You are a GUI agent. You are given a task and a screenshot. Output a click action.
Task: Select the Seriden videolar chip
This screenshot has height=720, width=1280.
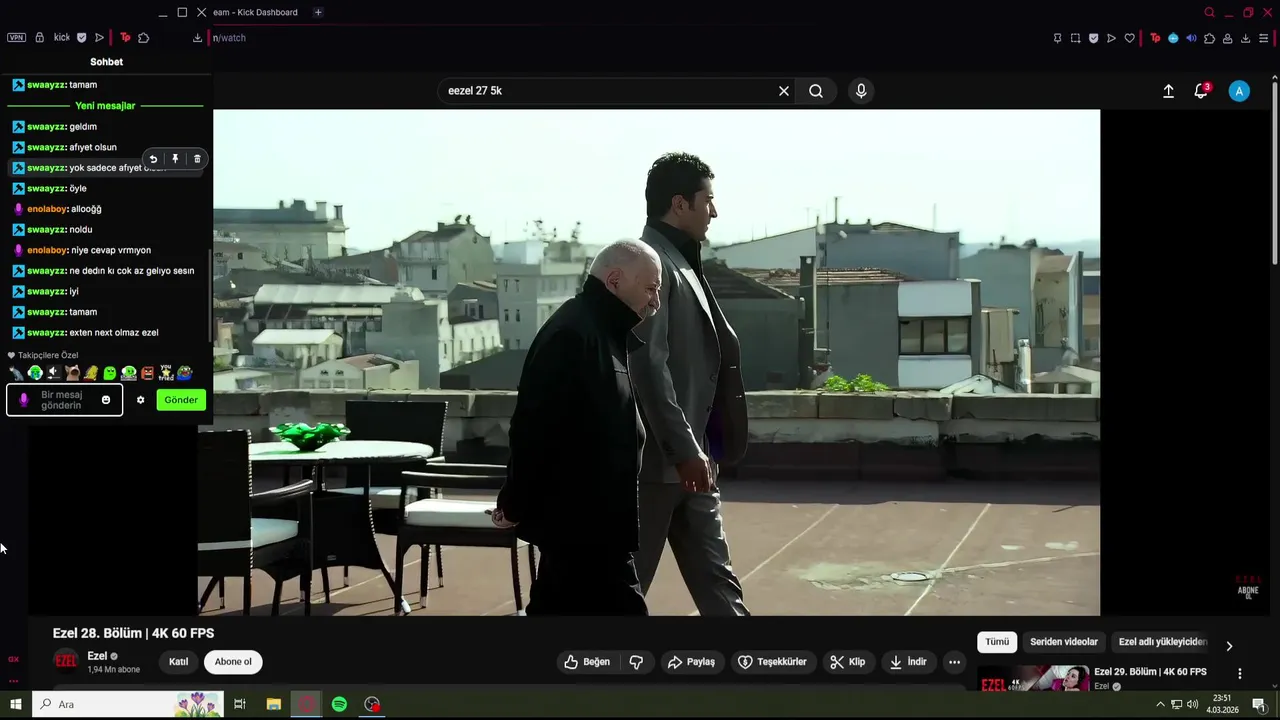[x=1064, y=642]
